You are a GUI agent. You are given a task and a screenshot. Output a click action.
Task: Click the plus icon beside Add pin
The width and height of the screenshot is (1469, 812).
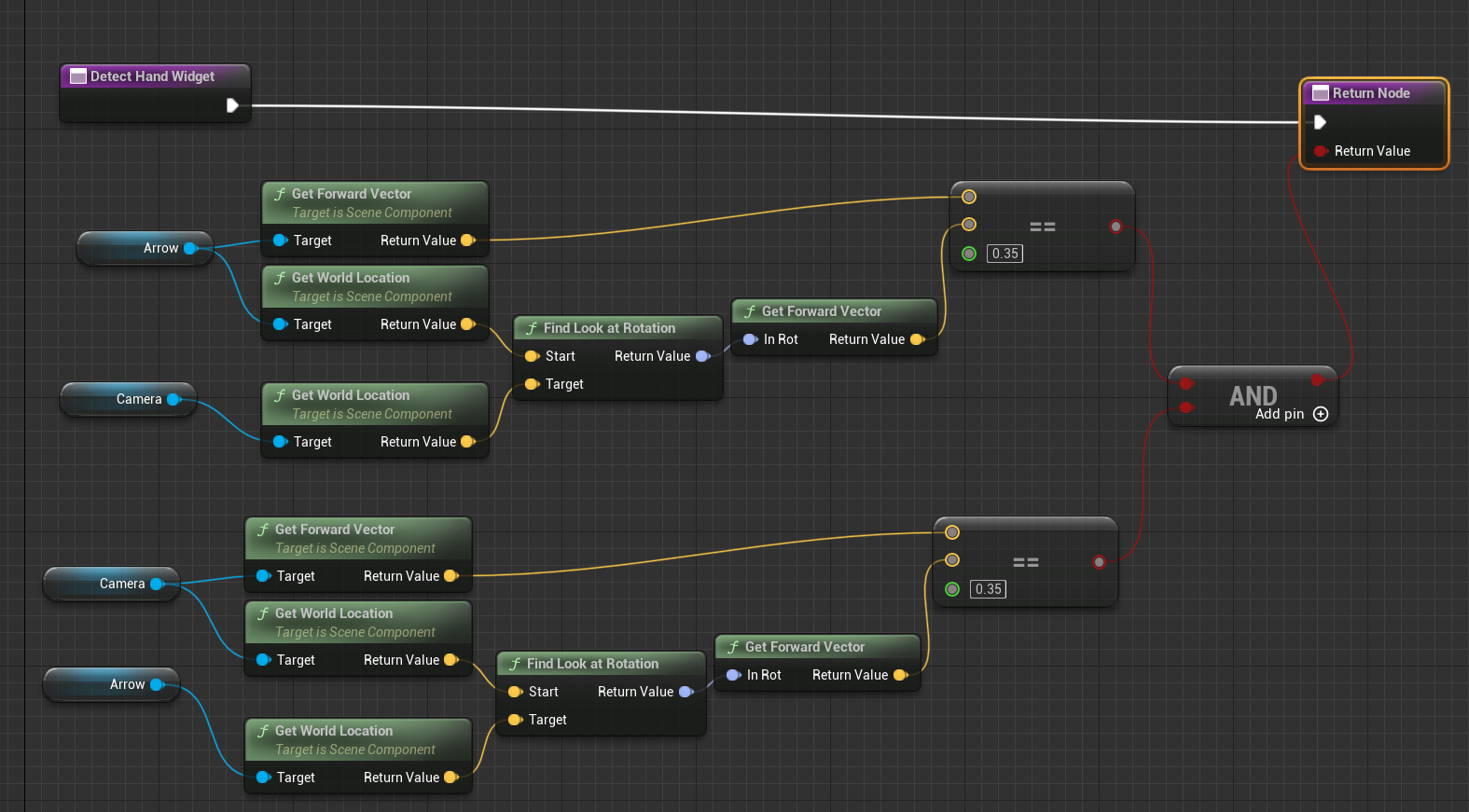1321,414
